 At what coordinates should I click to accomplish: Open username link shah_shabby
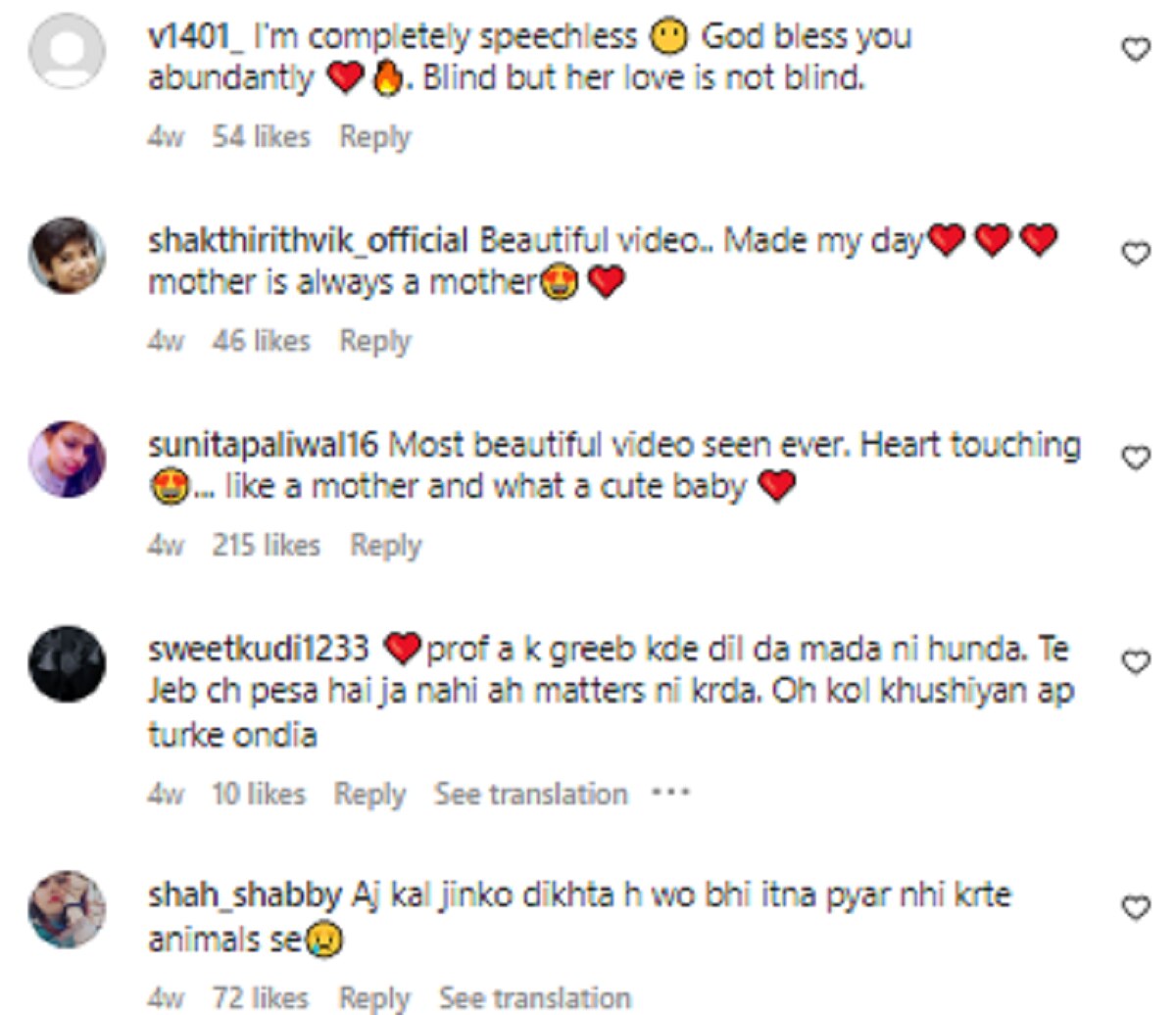244,894
